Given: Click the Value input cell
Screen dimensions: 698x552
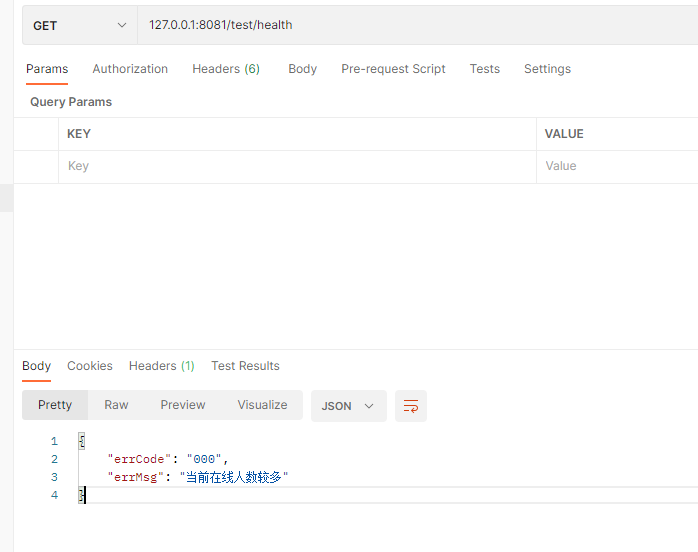Looking at the screenshot, I should click(617, 166).
